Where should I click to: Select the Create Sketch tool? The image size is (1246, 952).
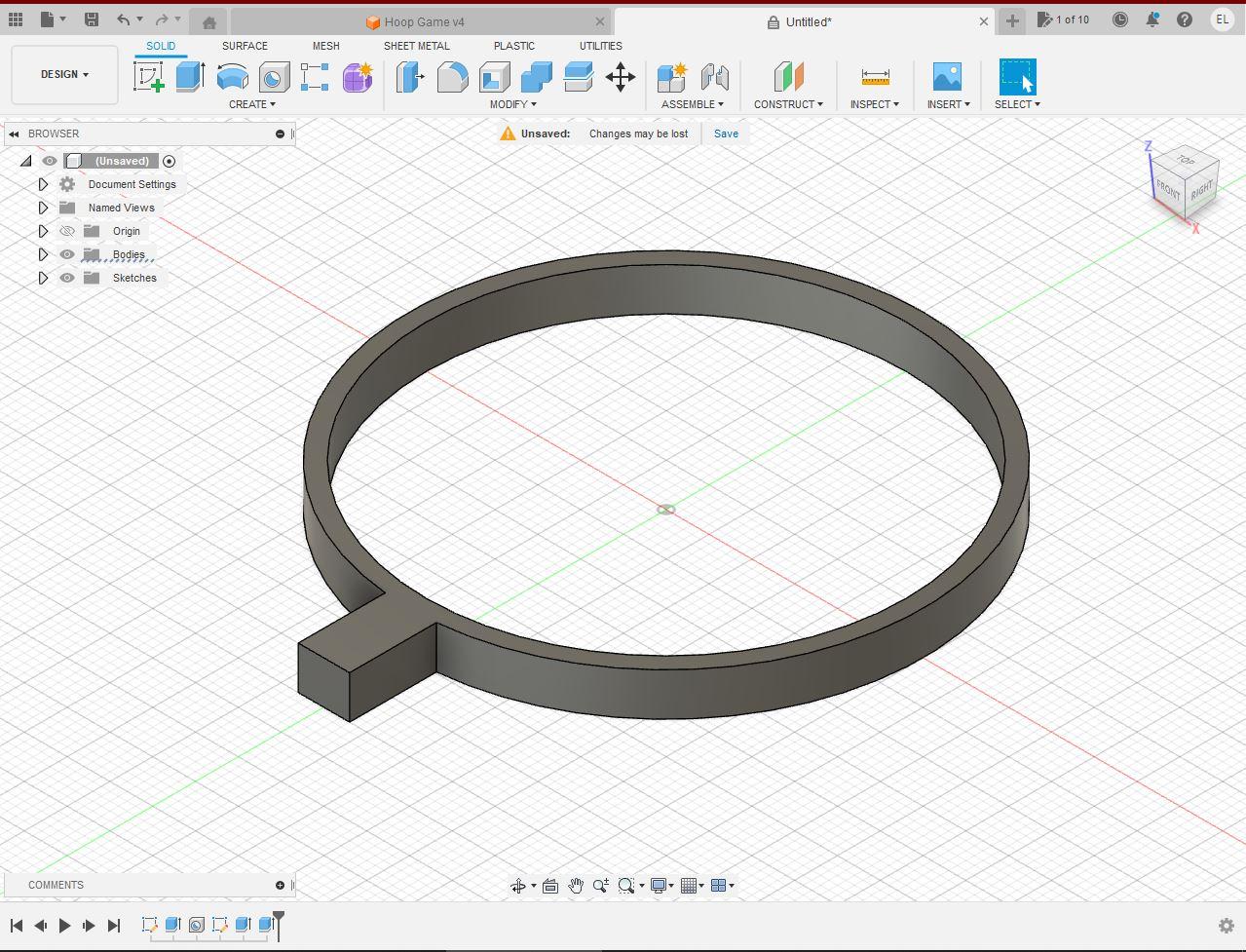click(x=148, y=77)
